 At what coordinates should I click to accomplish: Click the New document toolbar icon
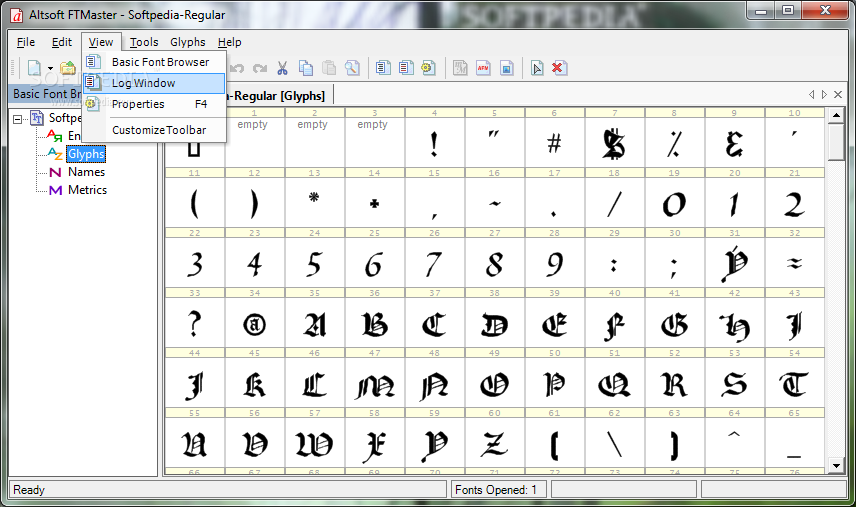tap(34, 68)
